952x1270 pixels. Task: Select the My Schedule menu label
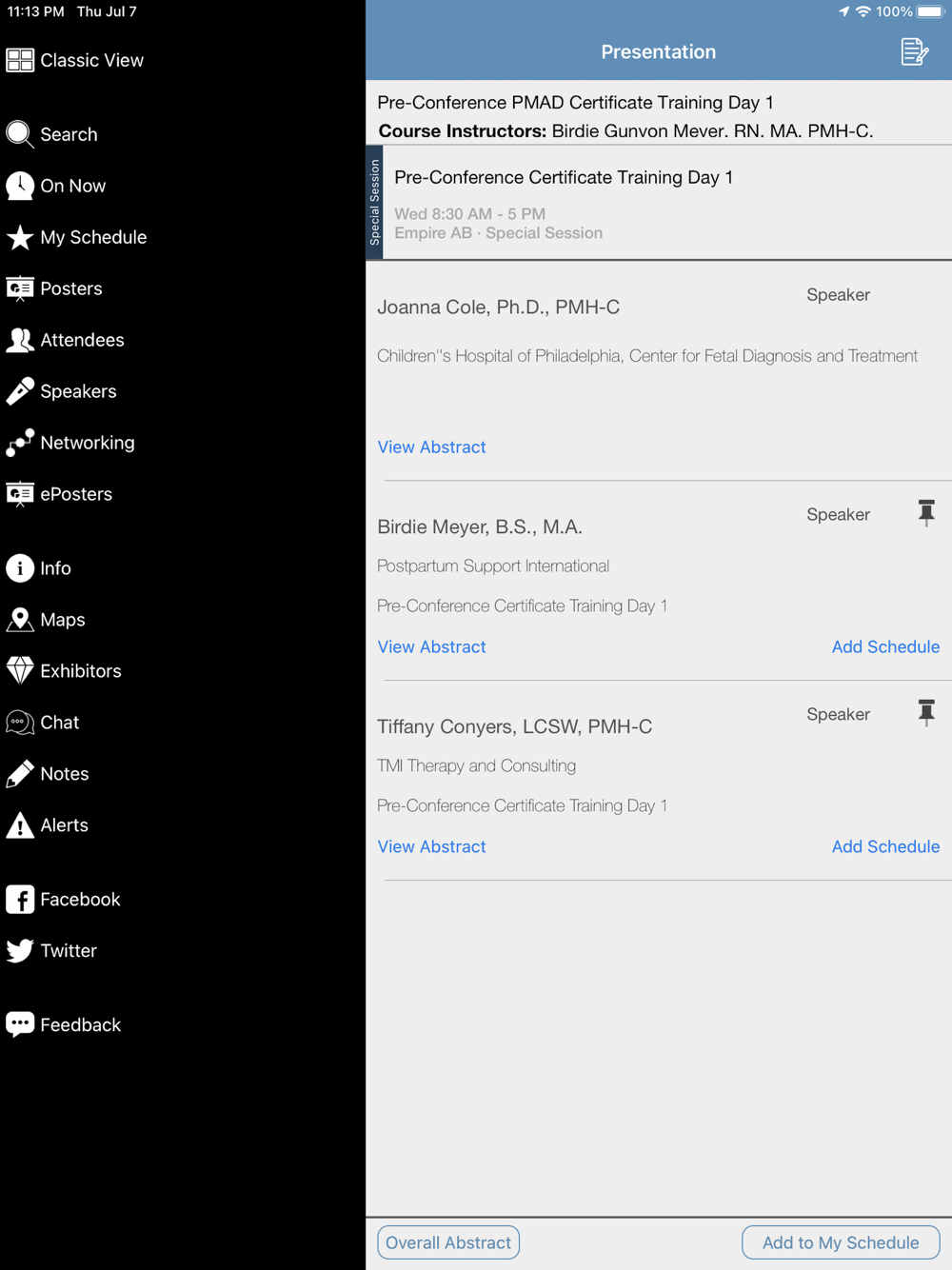[x=93, y=237]
